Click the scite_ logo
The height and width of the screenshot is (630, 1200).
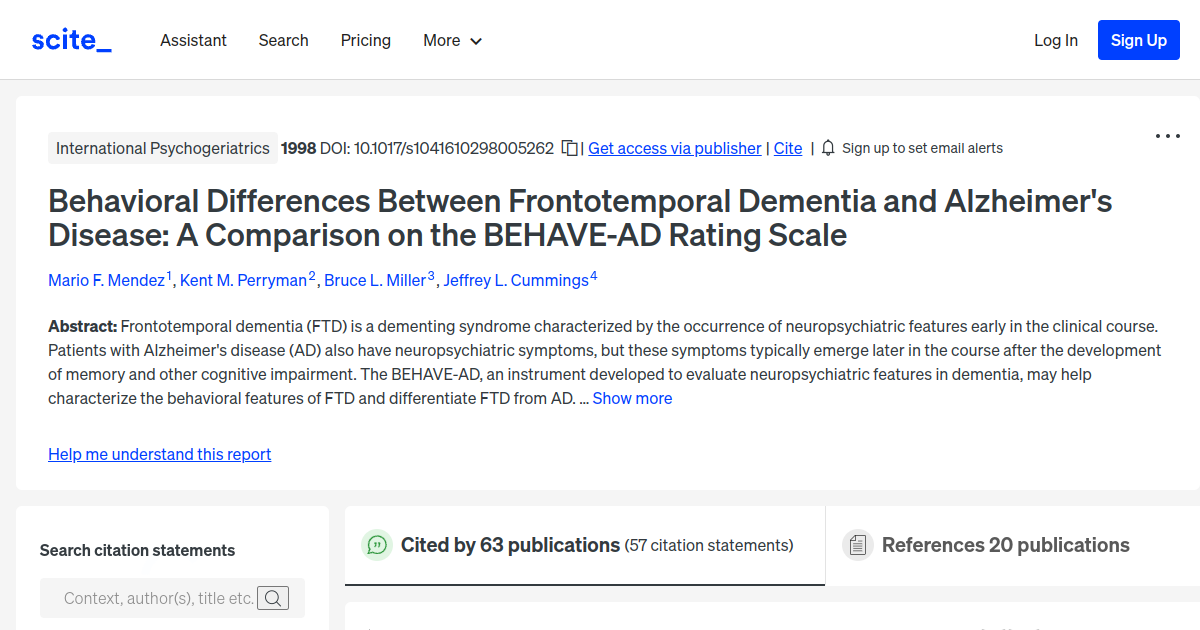click(x=71, y=39)
